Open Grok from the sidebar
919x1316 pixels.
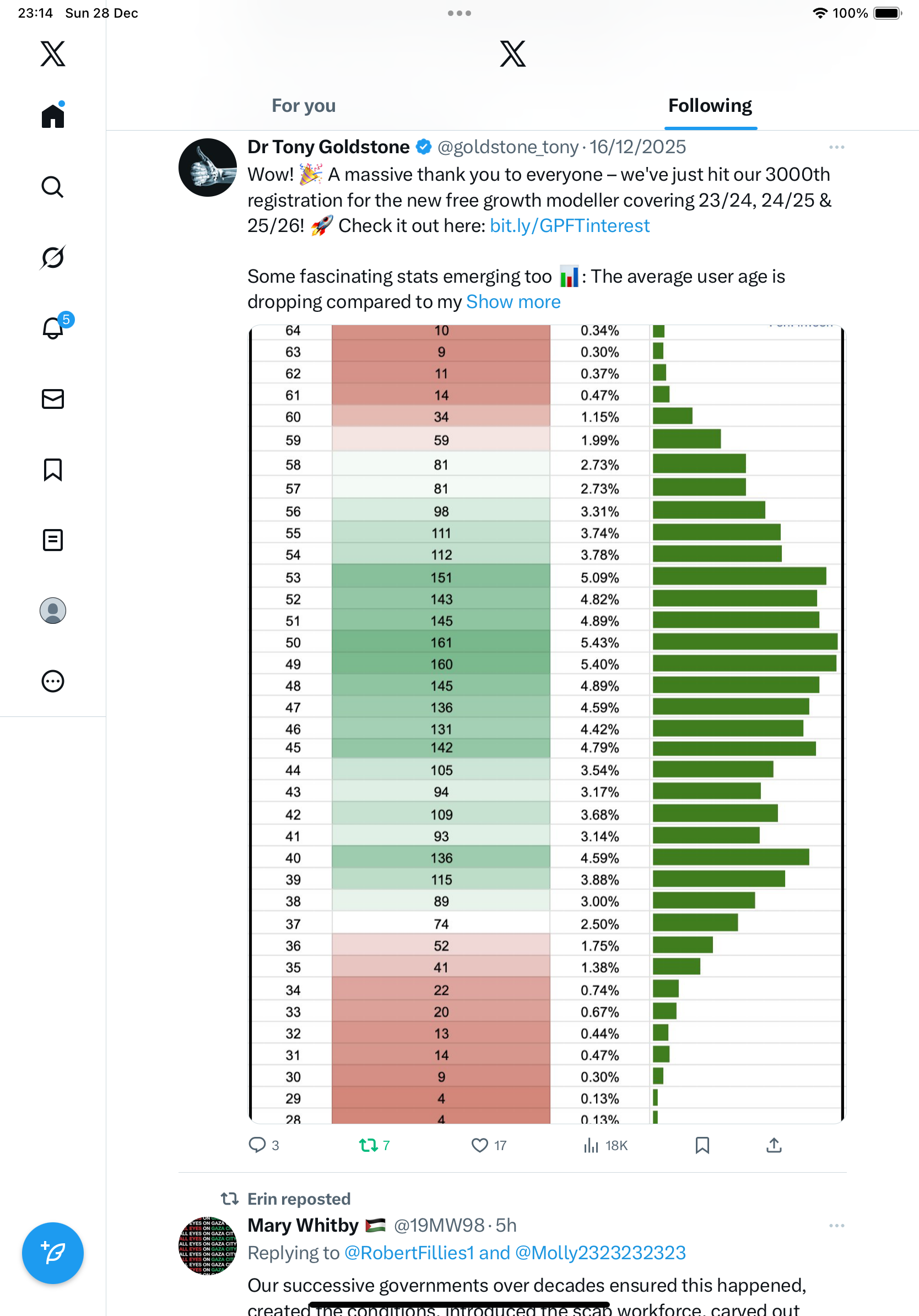tap(53, 257)
